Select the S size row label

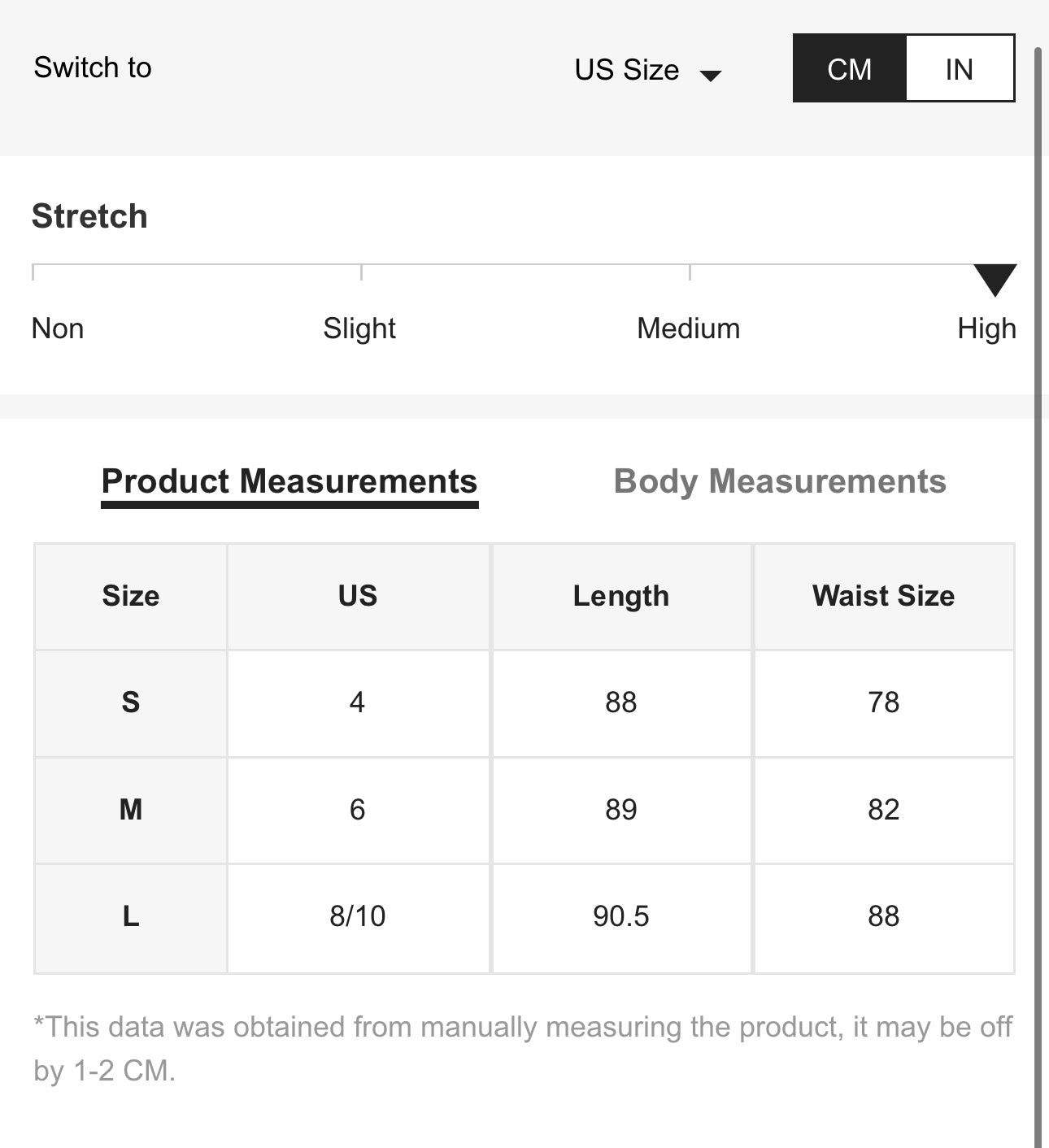(131, 702)
